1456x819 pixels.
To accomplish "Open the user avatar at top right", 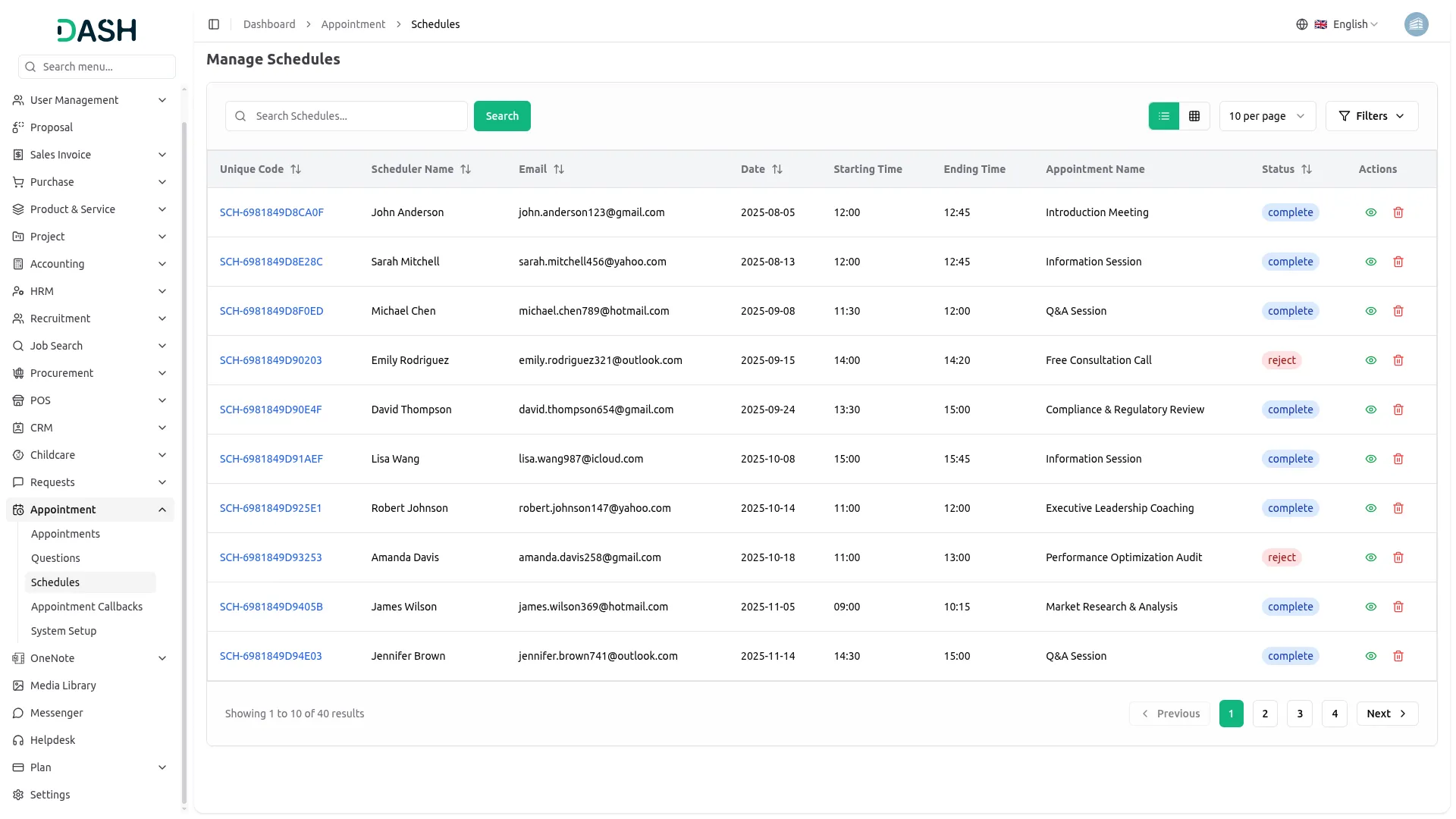I will [1416, 24].
